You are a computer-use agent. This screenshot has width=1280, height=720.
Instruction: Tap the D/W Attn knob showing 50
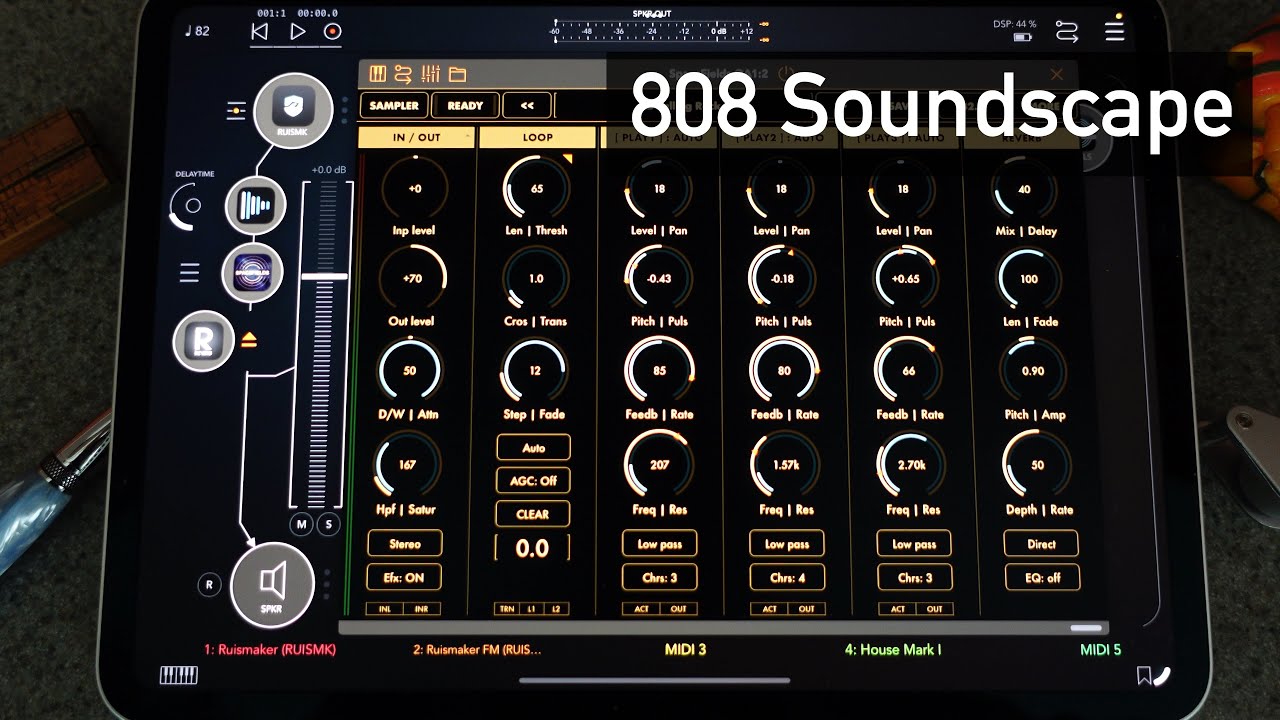click(x=410, y=370)
